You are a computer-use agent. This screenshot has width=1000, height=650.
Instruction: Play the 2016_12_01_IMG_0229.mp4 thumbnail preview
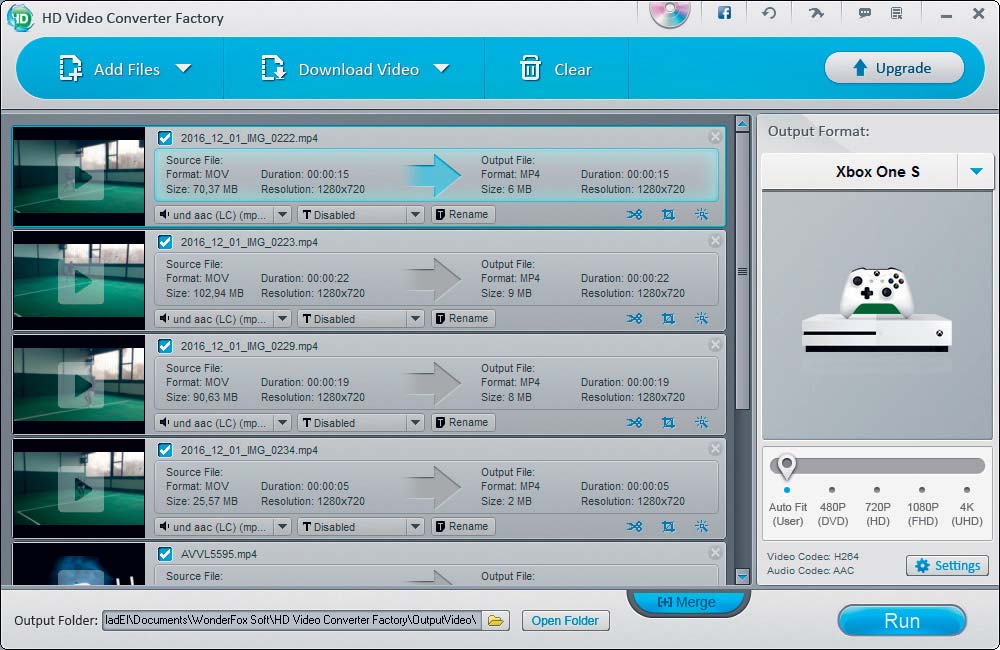pyautogui.click(x=80, y=385)
